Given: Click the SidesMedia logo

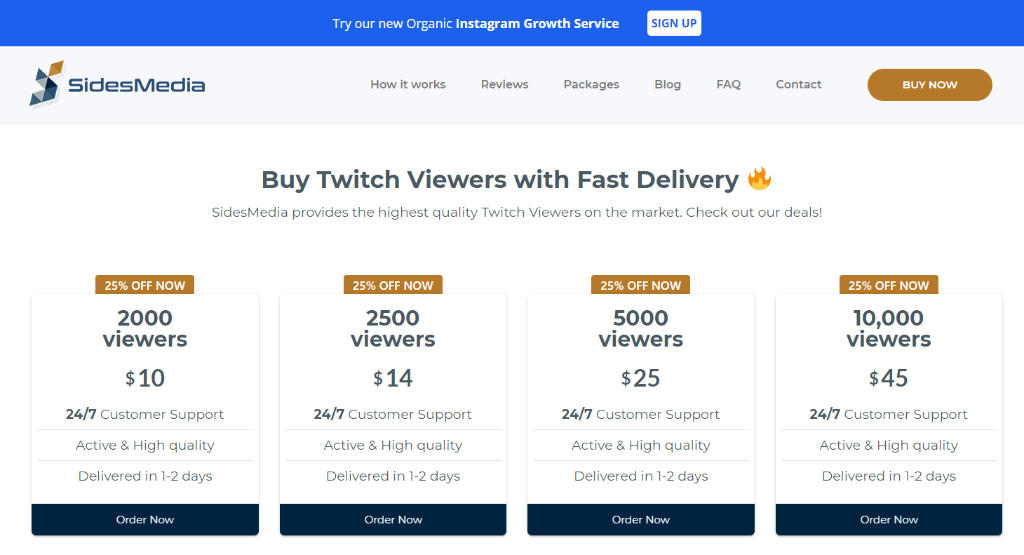Looking at the screenshot, I should click(117, 84).
